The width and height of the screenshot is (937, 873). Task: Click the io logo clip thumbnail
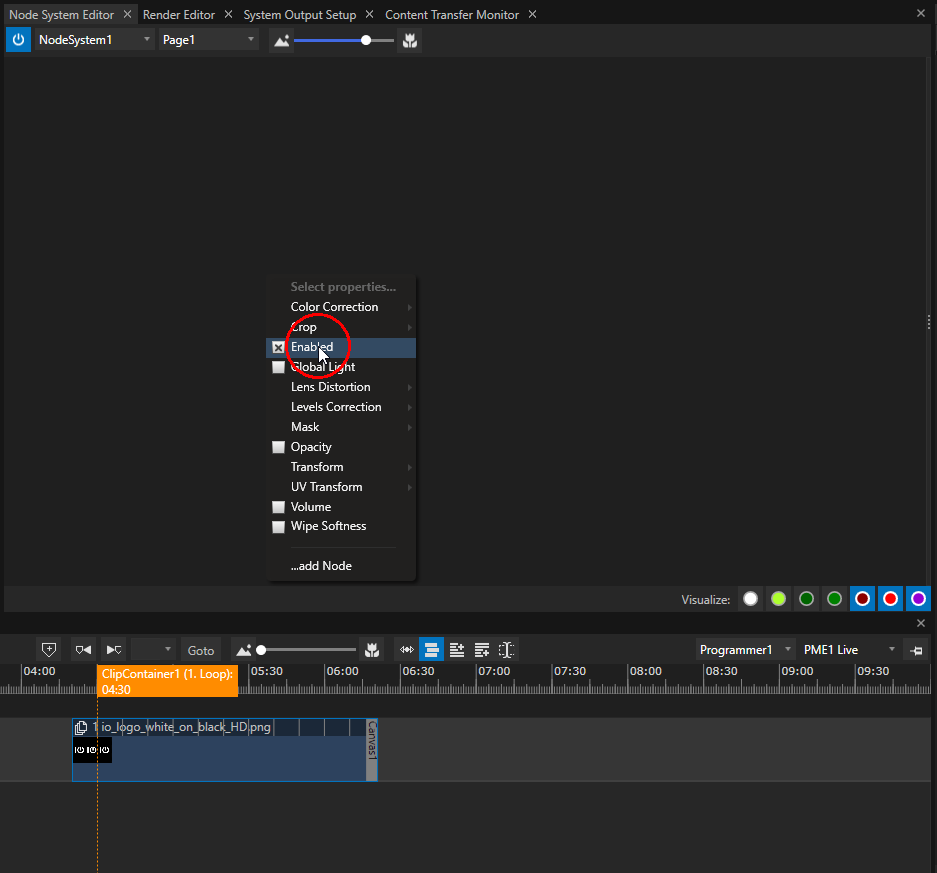coord(92,749)
